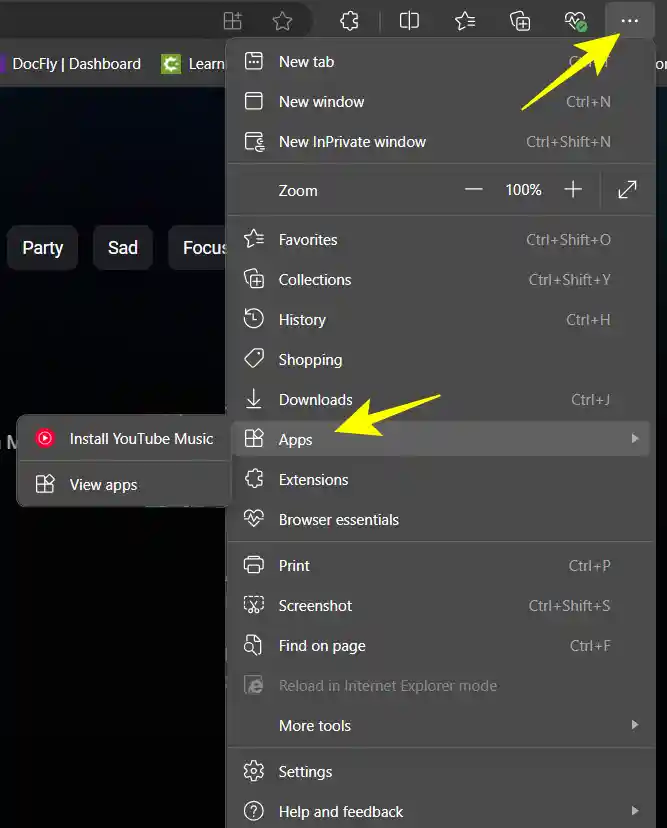Click the Settings gear icon in menu
667x828 pixels.
(x=254, y=771)
